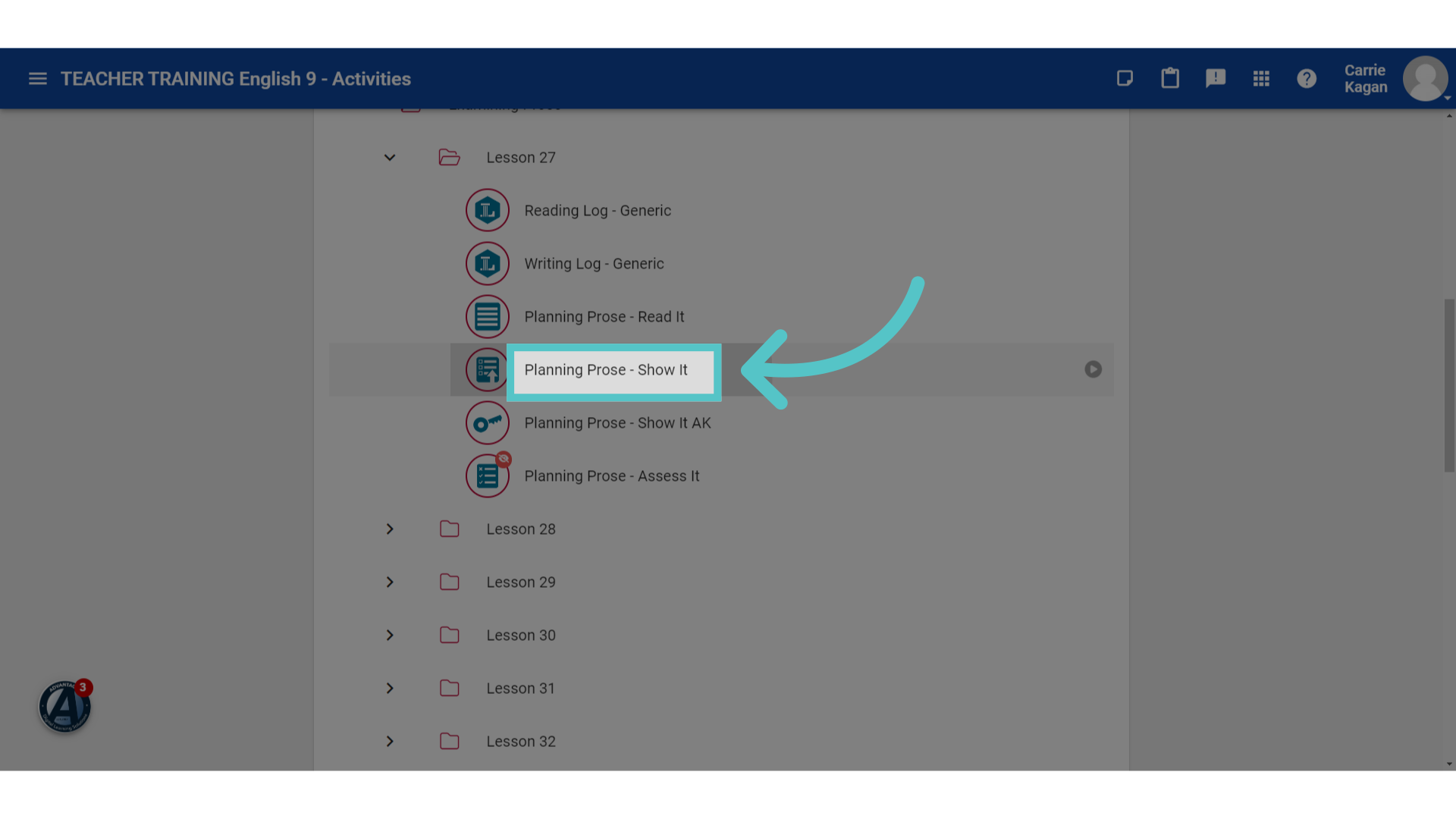Click the Advantage badge with 3 notifications
1456x819 pixels.
coord(65,706)
